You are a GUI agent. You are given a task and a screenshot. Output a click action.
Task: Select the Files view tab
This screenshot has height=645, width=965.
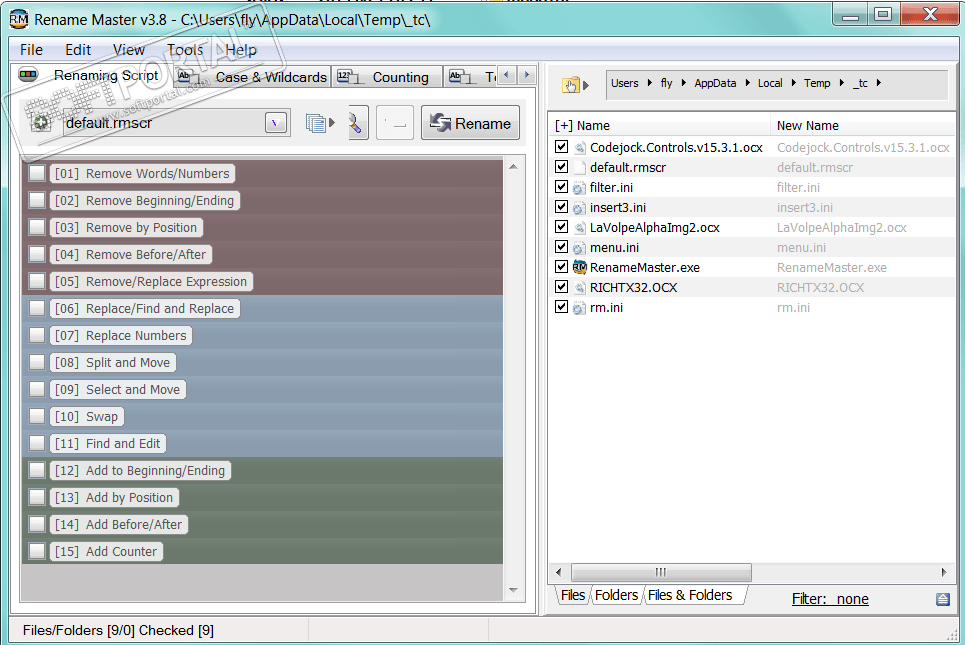573,595
